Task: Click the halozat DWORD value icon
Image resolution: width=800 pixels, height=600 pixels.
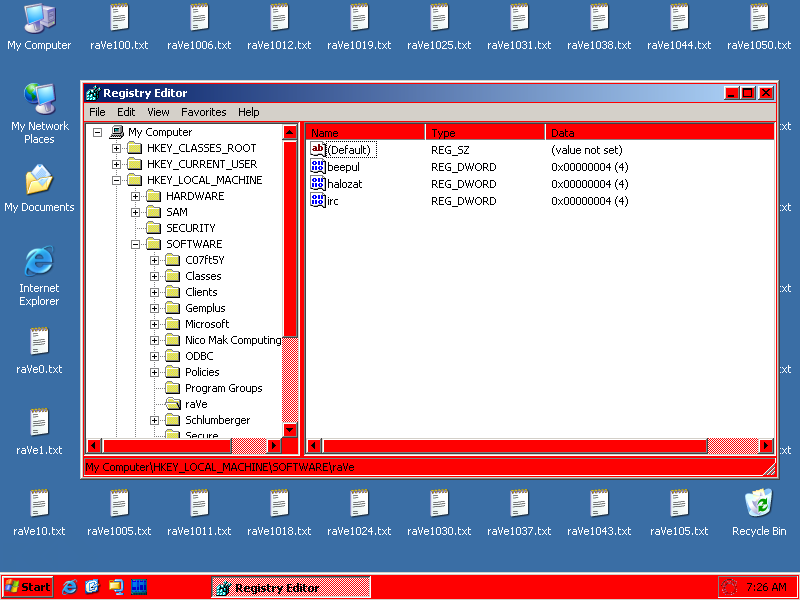Action: pos(318,183)
